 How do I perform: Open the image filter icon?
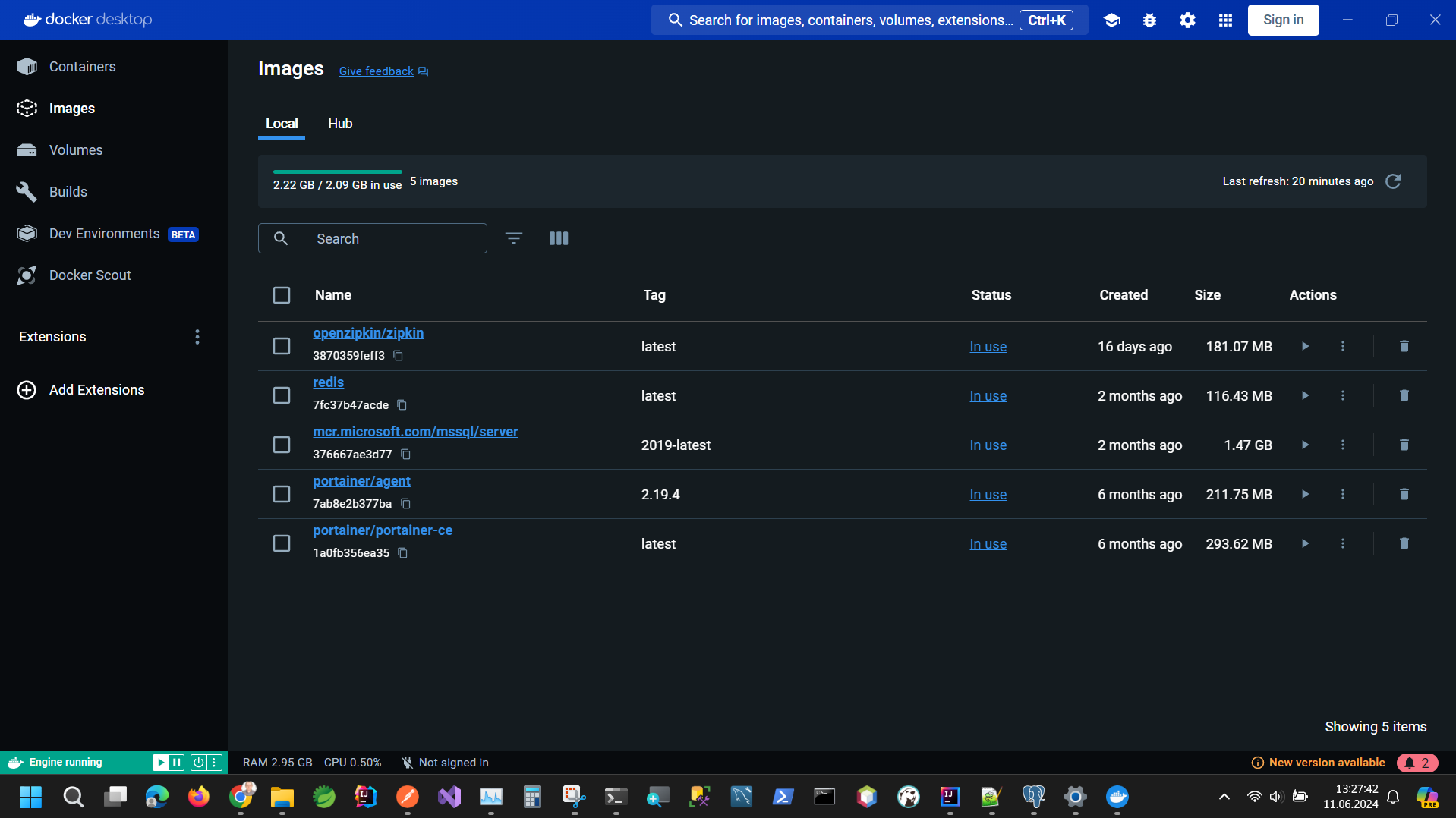(x=514, y=238)
